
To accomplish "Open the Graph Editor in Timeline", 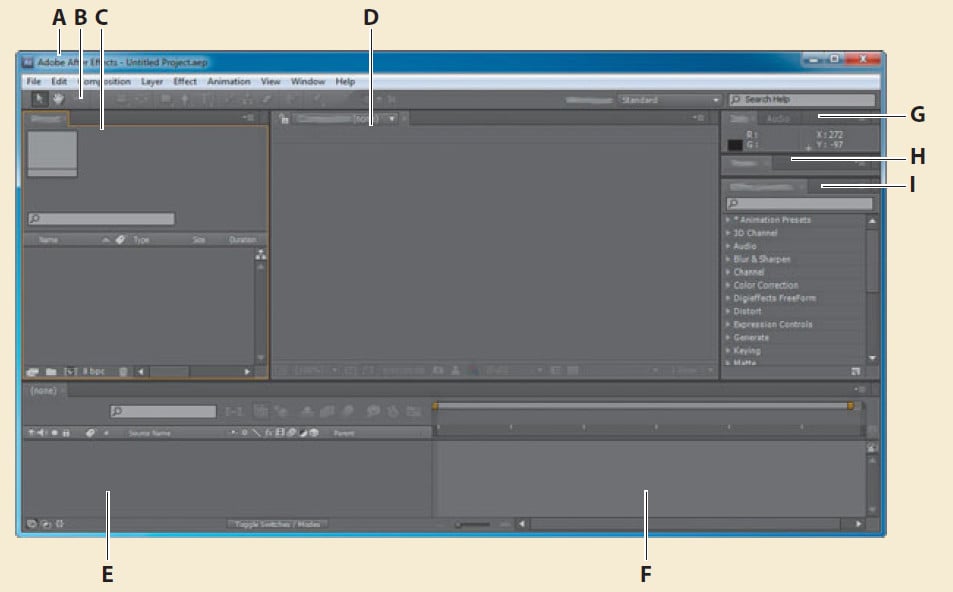I will [414, 411].
